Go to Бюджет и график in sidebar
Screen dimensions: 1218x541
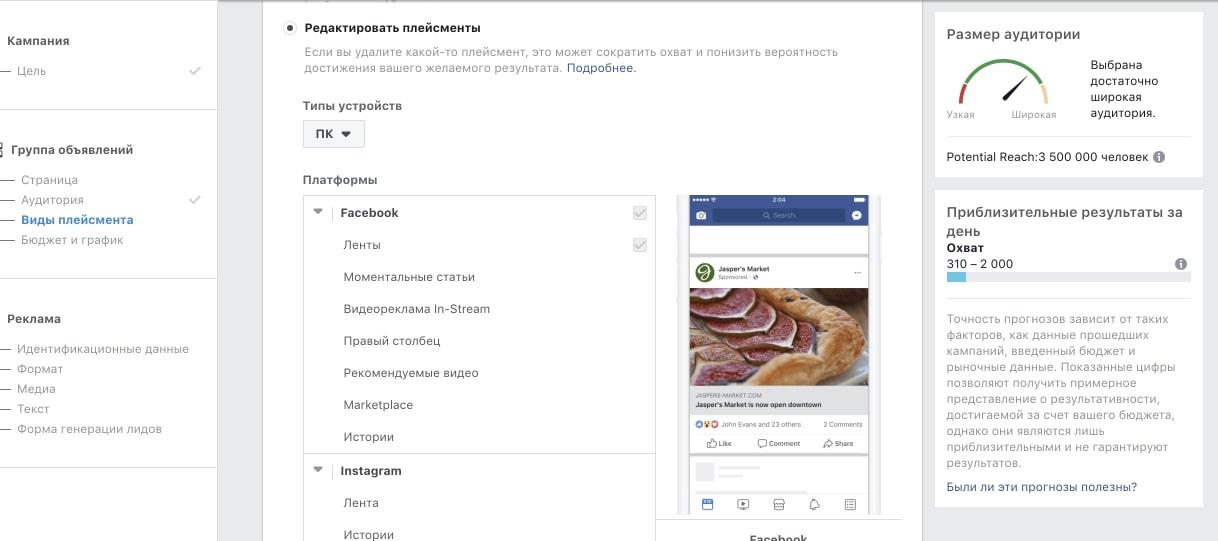pyautogui.click(x=73, y=240)
